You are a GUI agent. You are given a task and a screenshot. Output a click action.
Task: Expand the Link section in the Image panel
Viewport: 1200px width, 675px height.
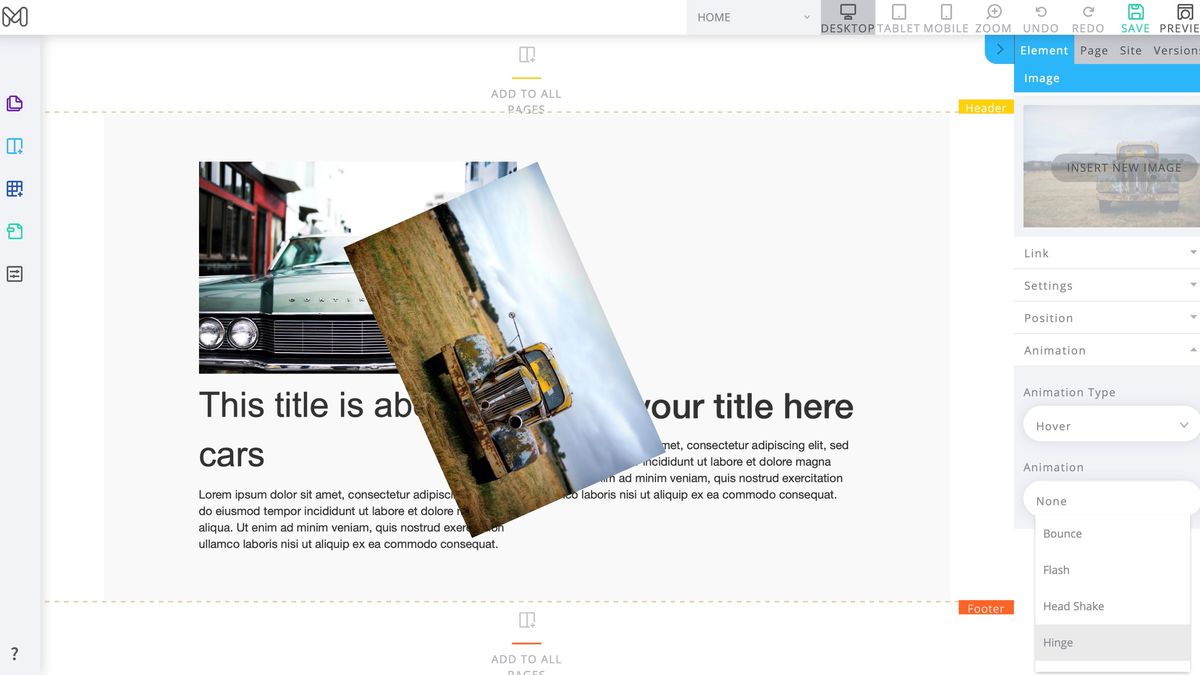click(1105, 253)
